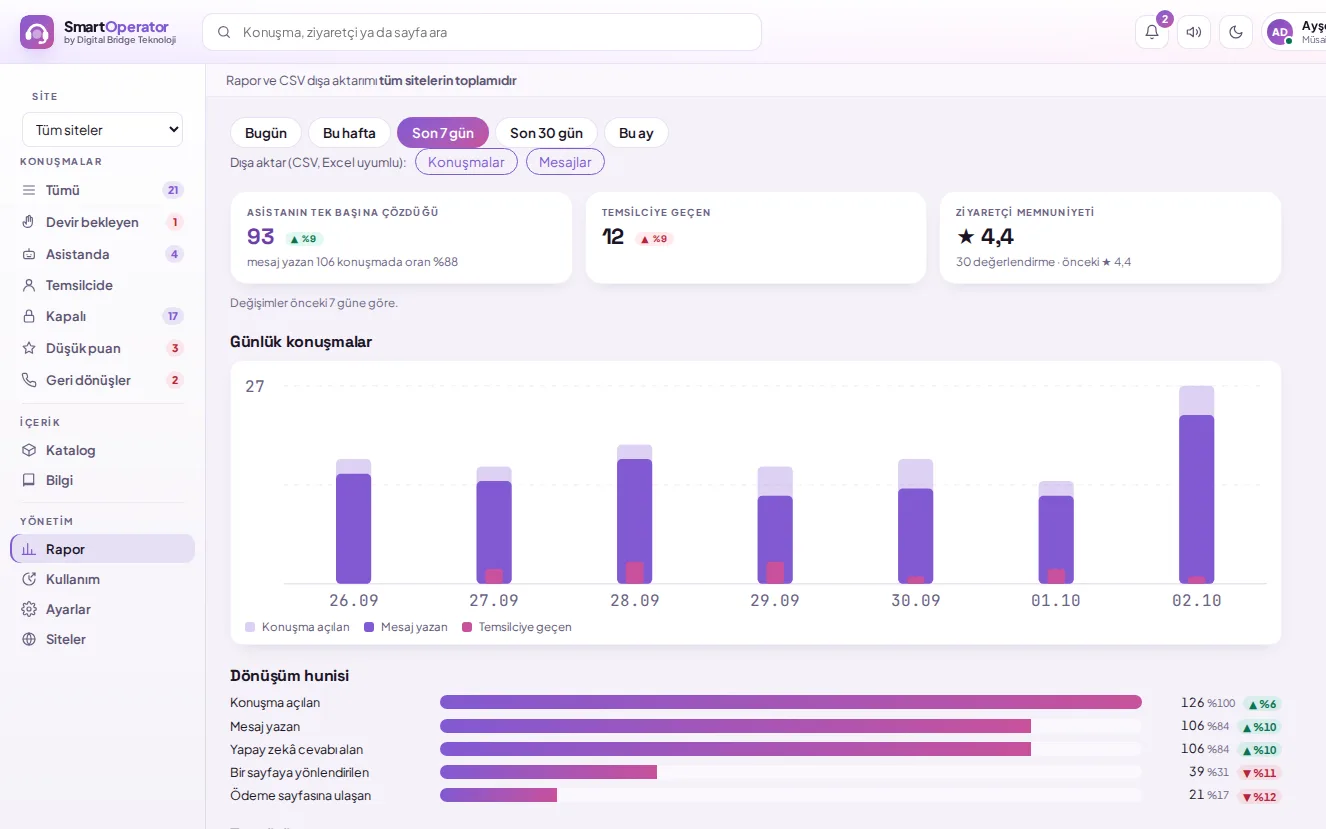Export conversations with Konuşmalar CSV button
This screenshot has height=829, width=1326.
466,162
